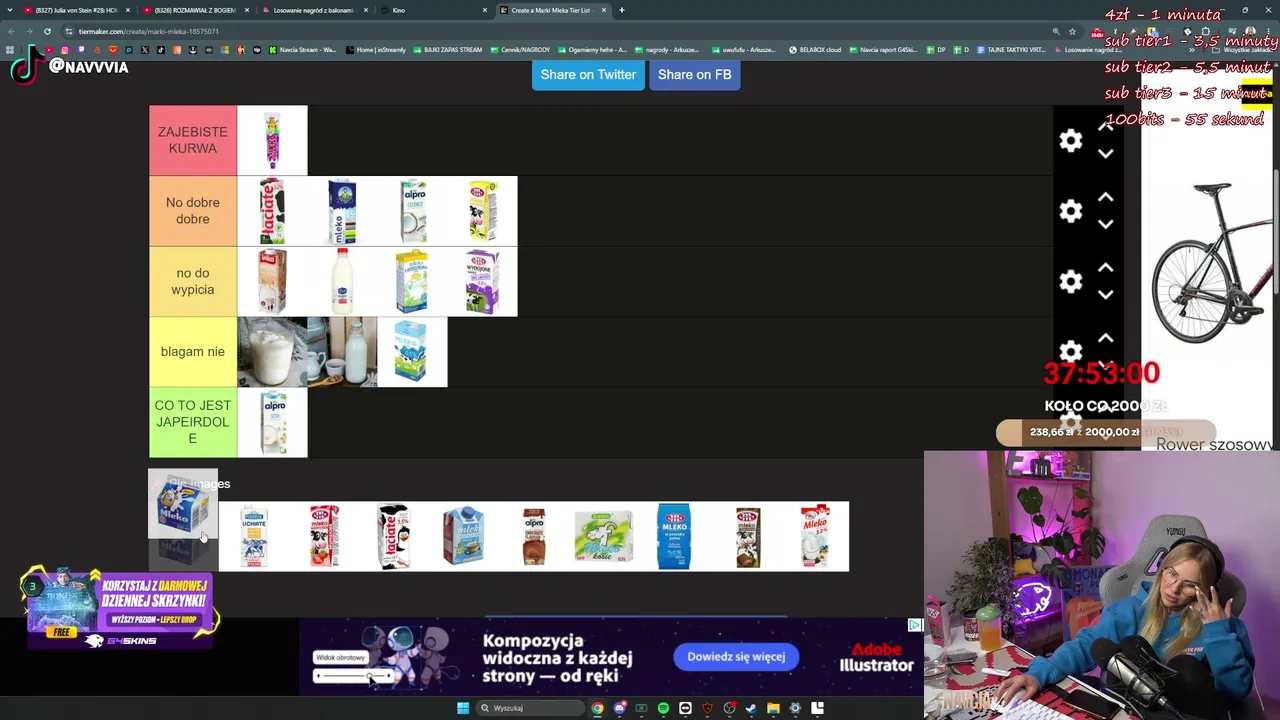
Task: Open Google Chrome from the taskbar
Action: pyautogui.click(x=597, y=708)
